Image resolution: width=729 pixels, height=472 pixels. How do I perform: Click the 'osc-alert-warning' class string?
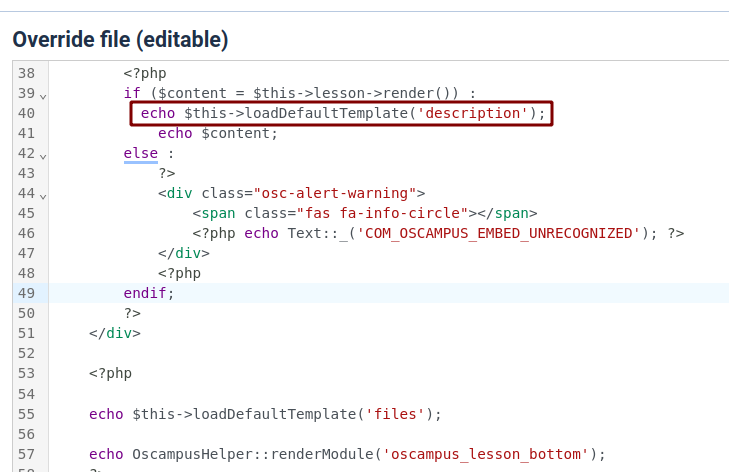click(x=335, y=193)
